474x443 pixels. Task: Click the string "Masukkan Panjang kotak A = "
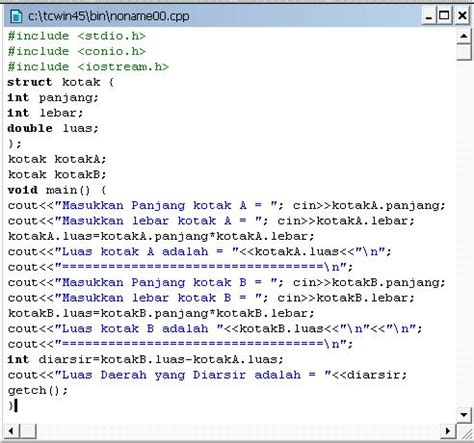pos(166,205)
